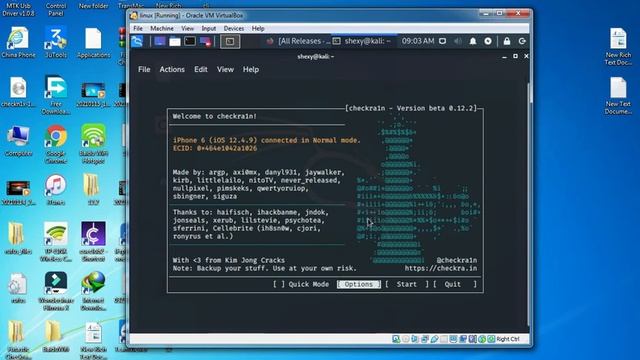
Task: Click the round power-manager icon in panel
Action: (x=488, y=41)
